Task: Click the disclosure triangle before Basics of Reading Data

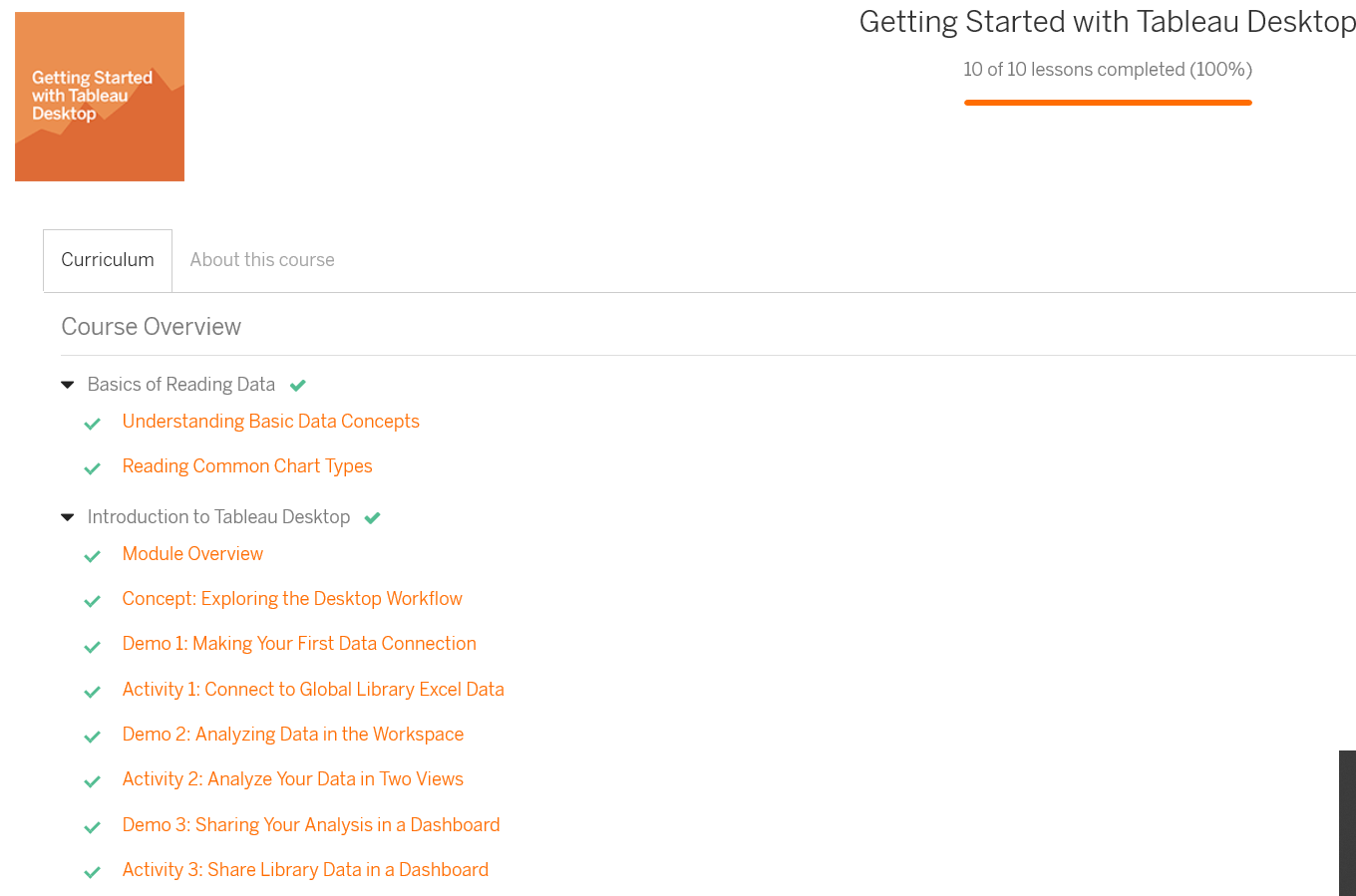Action: pyautogui.click(x=67, y=384)
